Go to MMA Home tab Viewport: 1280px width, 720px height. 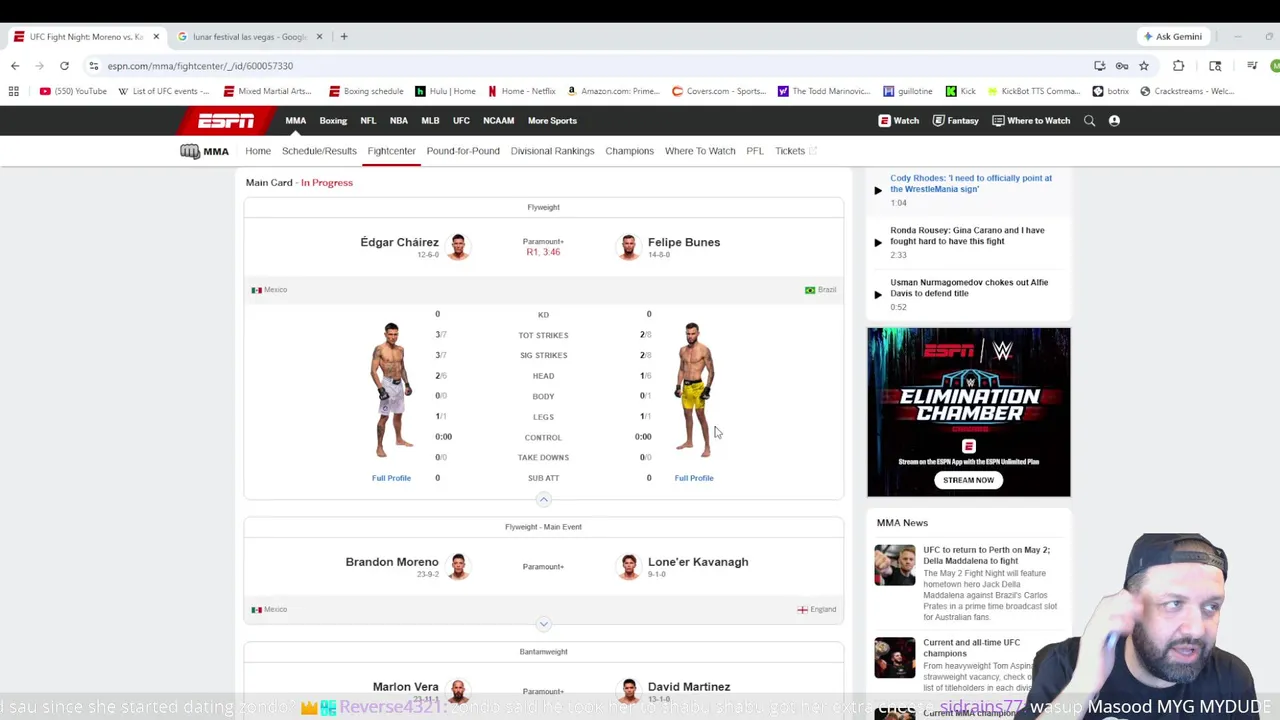coord(258,151)
